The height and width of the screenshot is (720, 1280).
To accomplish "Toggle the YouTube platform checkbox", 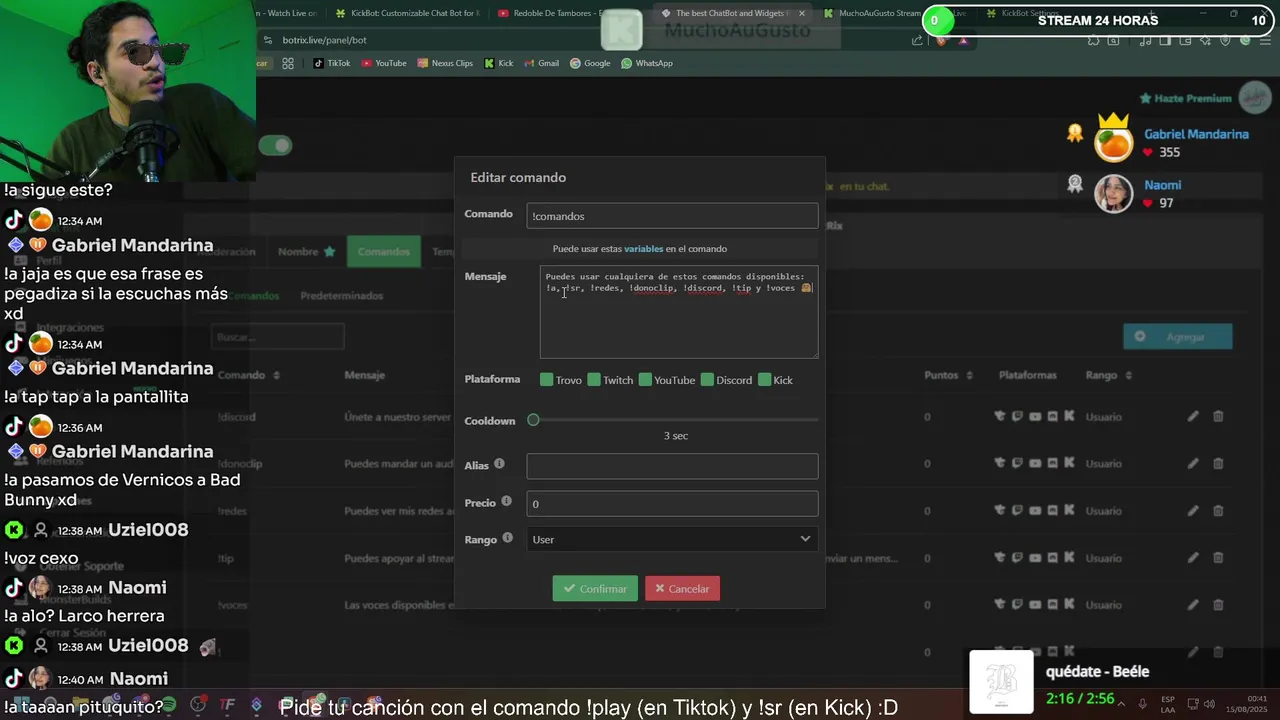I will 645,380.
